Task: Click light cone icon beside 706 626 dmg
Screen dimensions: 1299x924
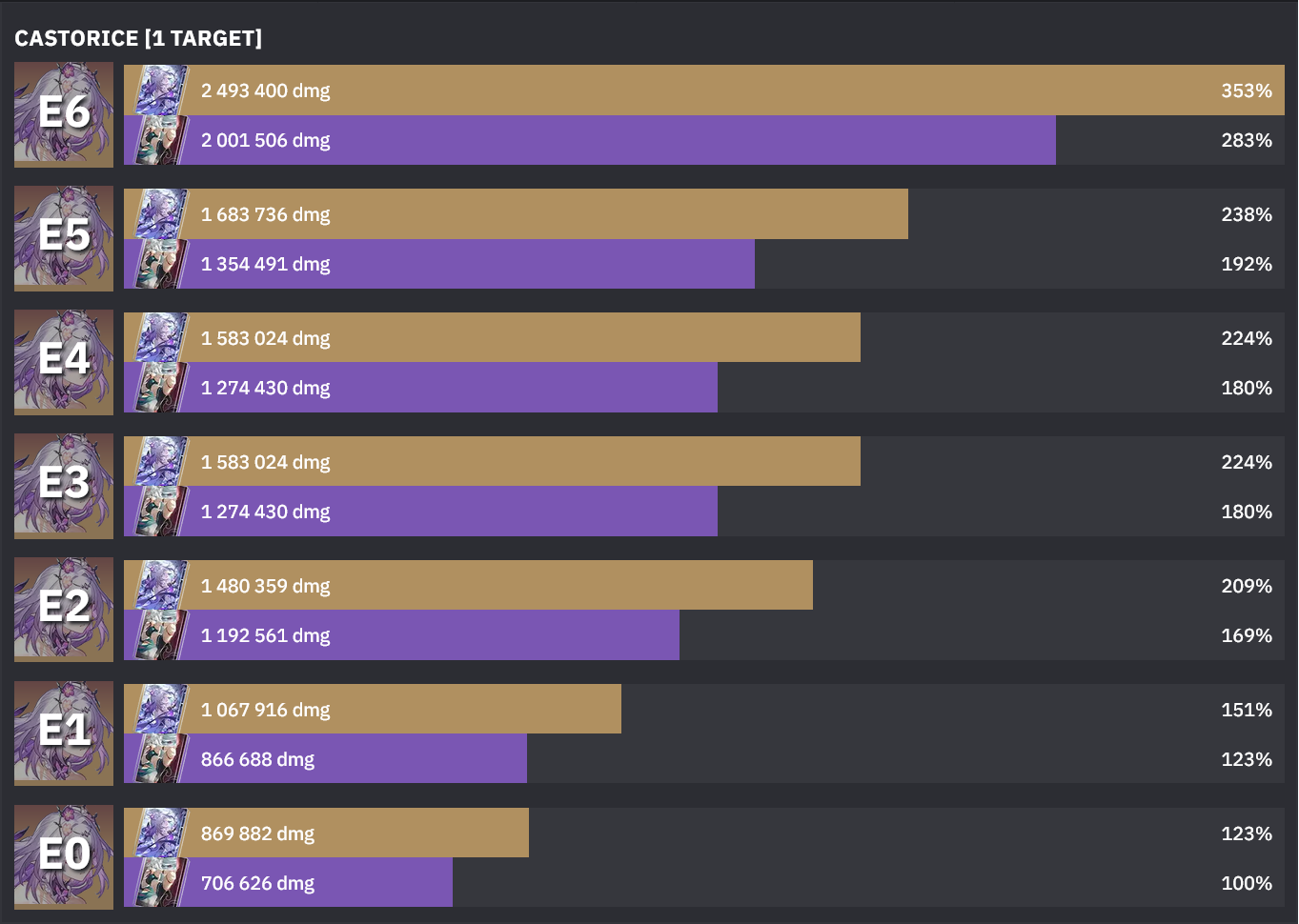Action: pos(158,883)
